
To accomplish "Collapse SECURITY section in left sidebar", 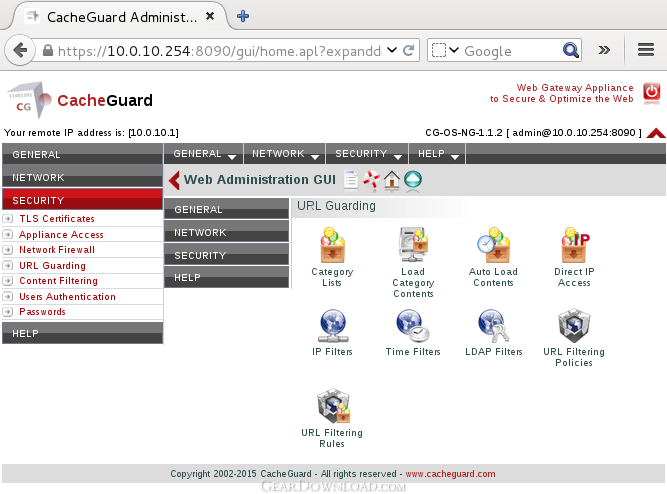I will [83, 200].
